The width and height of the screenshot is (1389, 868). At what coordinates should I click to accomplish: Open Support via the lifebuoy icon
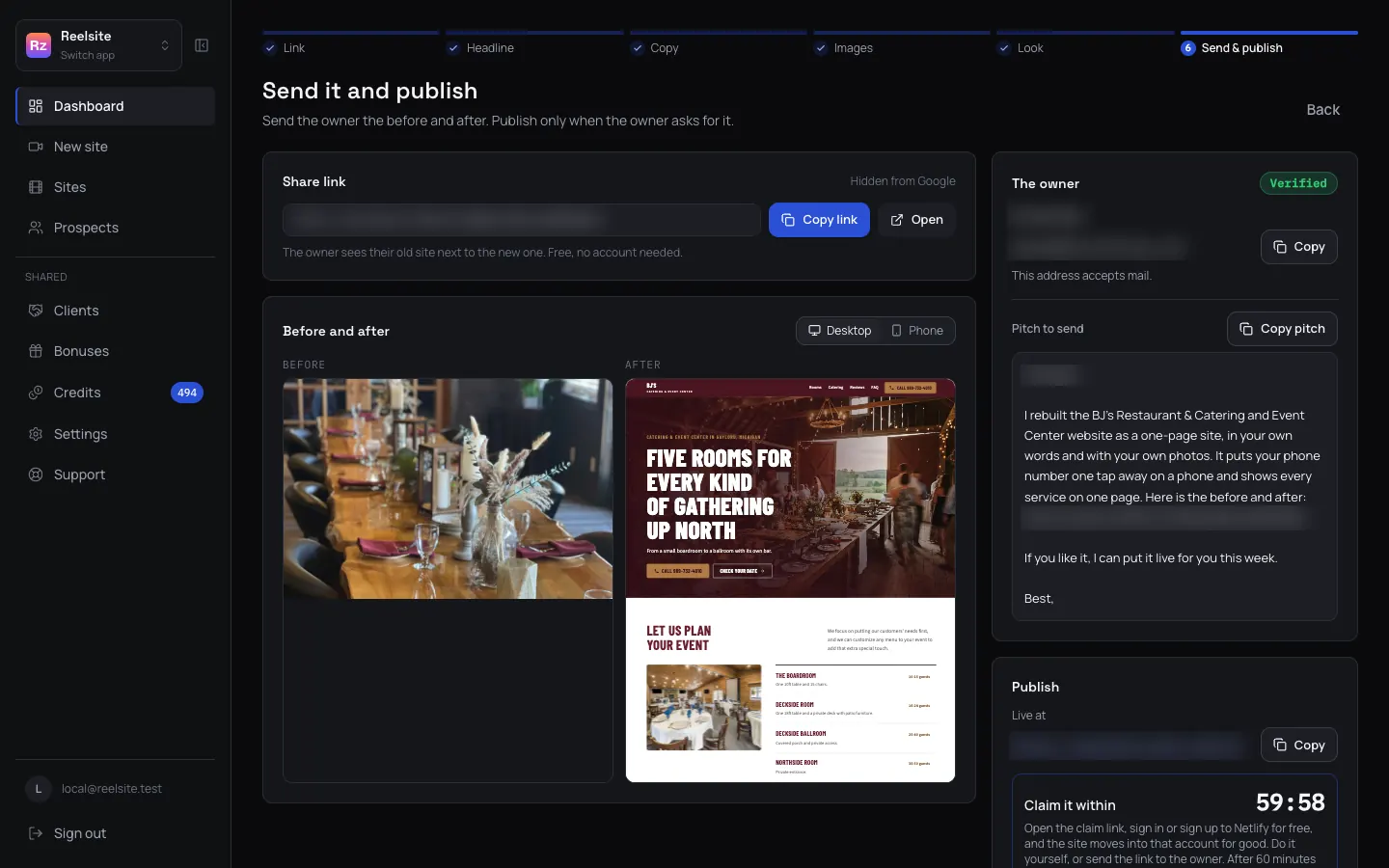[36, 475]
